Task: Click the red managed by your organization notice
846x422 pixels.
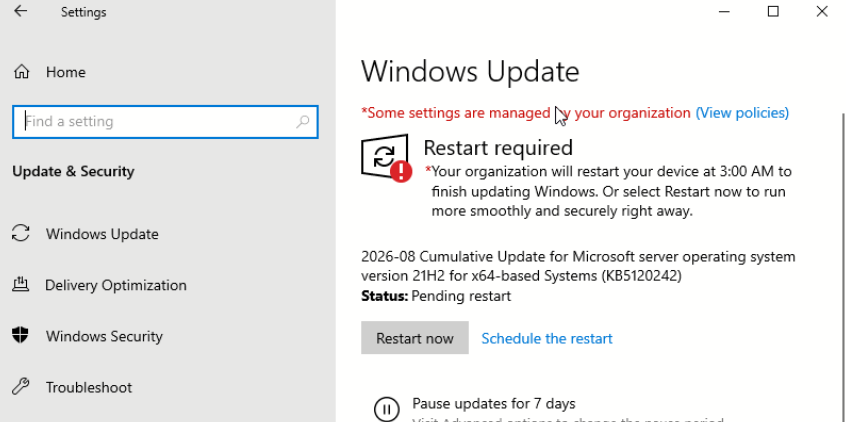Action: point(526,113)
